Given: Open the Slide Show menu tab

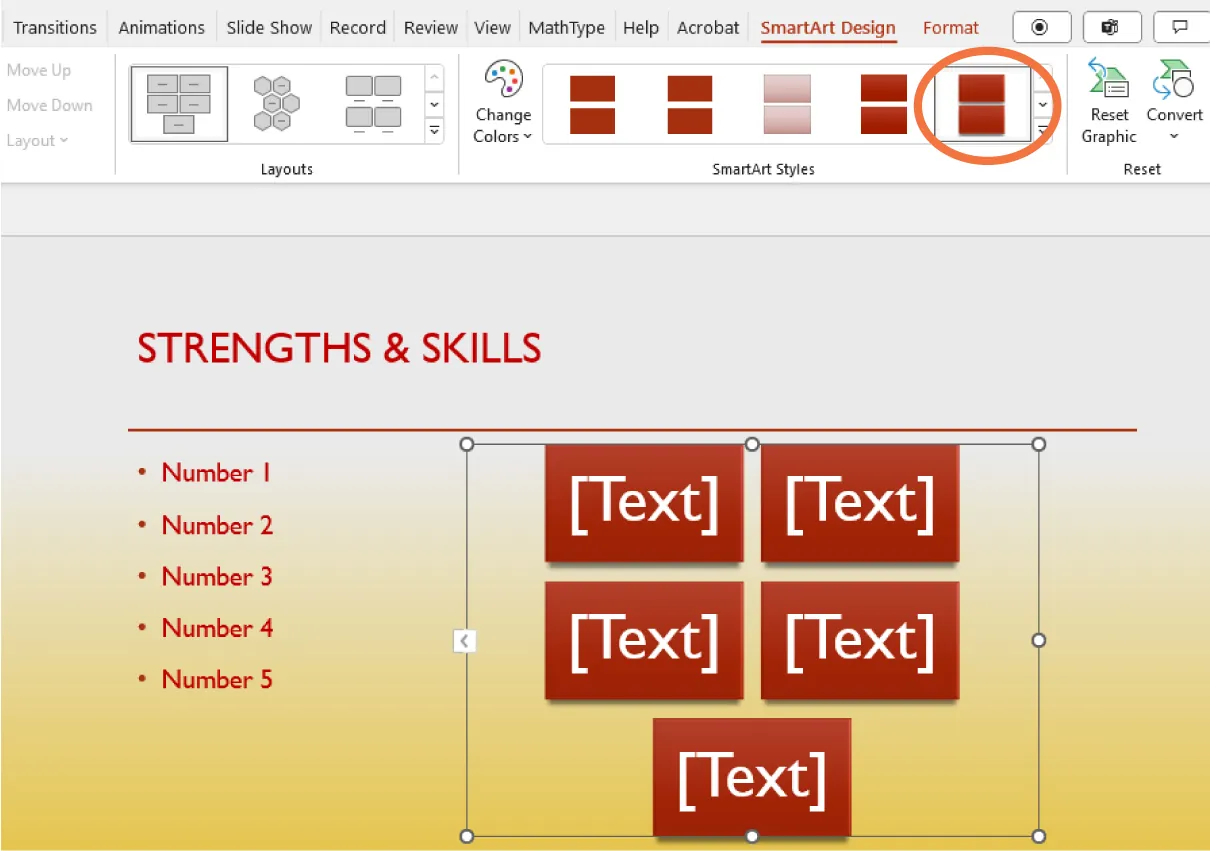Looking at the screenshot, I should pyautogui.click(x=268, y=27).
